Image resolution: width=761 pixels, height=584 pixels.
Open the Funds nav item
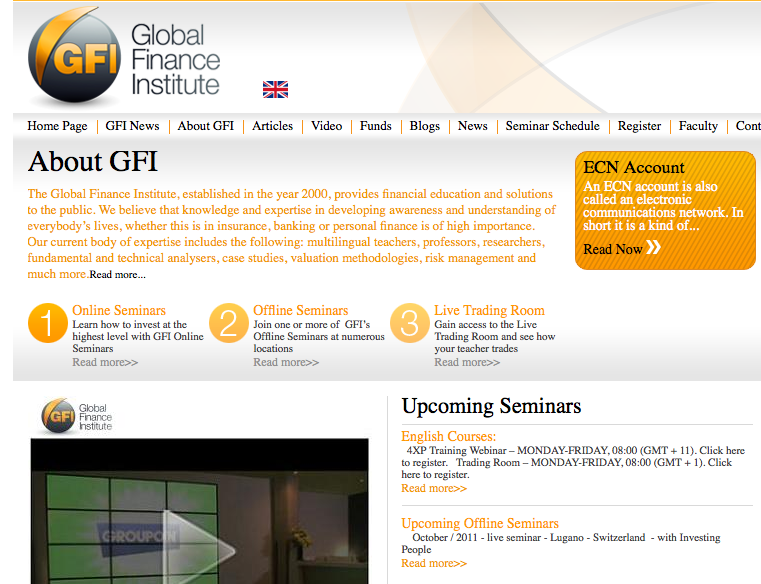click(376, 126)
